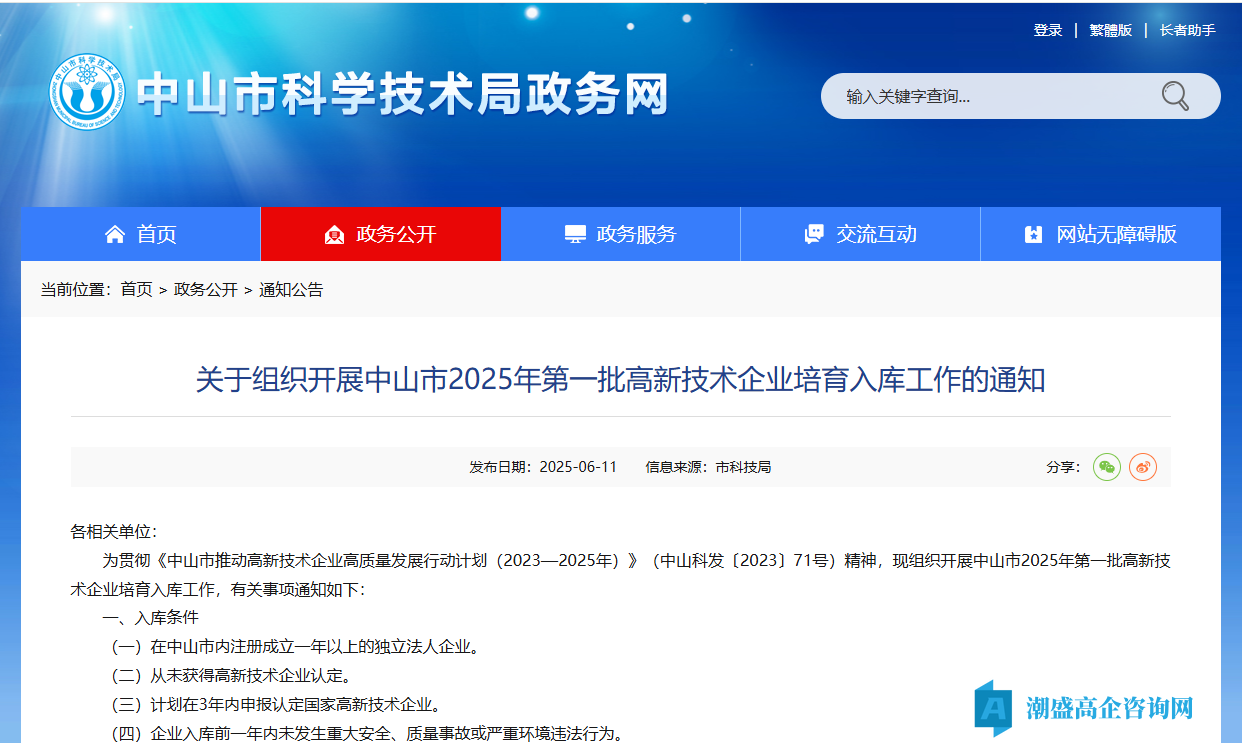Click the article title heading

[x=620, y=380]
